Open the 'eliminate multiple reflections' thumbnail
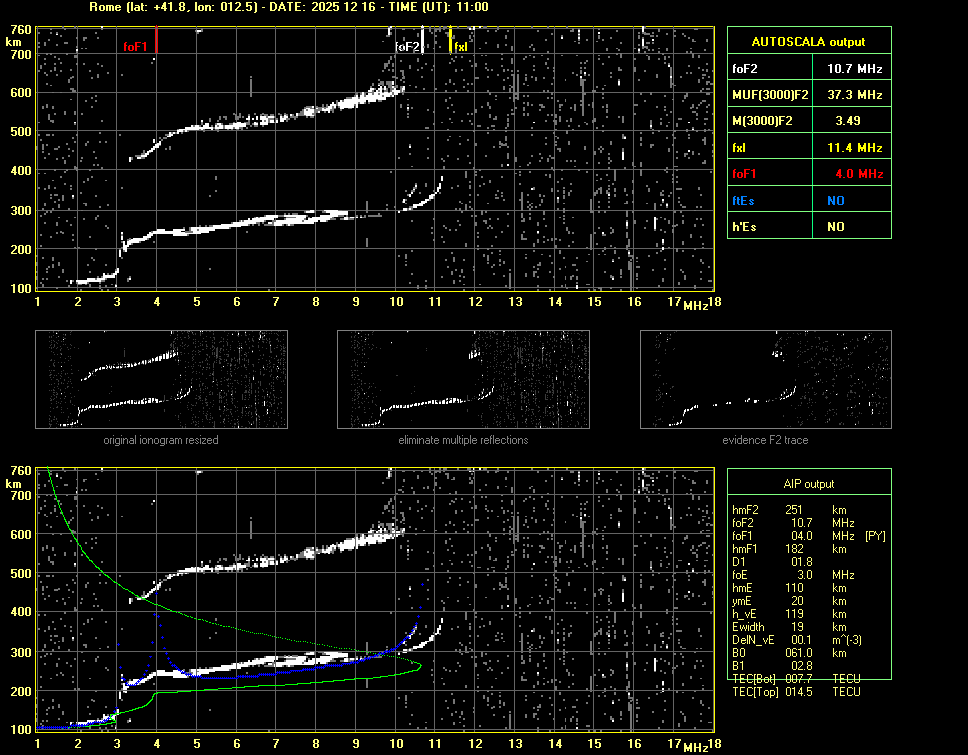This screenshot has width=968, height=755. click(463, 379)
